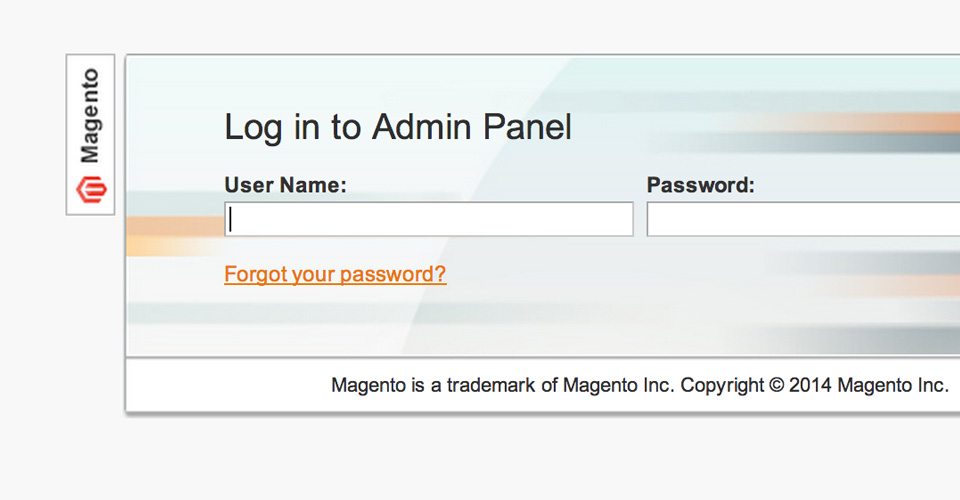Click the blinking text cursor in User Name

[230, 219]
